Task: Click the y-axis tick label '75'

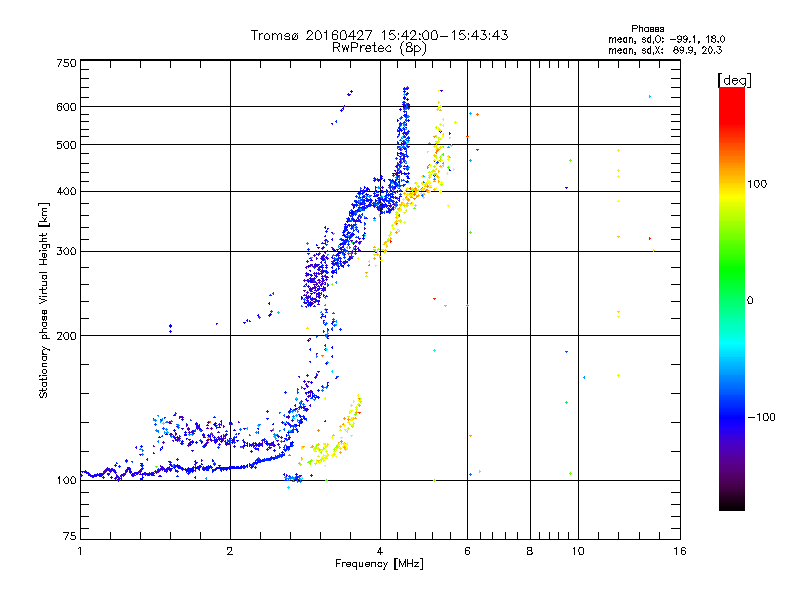Action: coord(70,536)
